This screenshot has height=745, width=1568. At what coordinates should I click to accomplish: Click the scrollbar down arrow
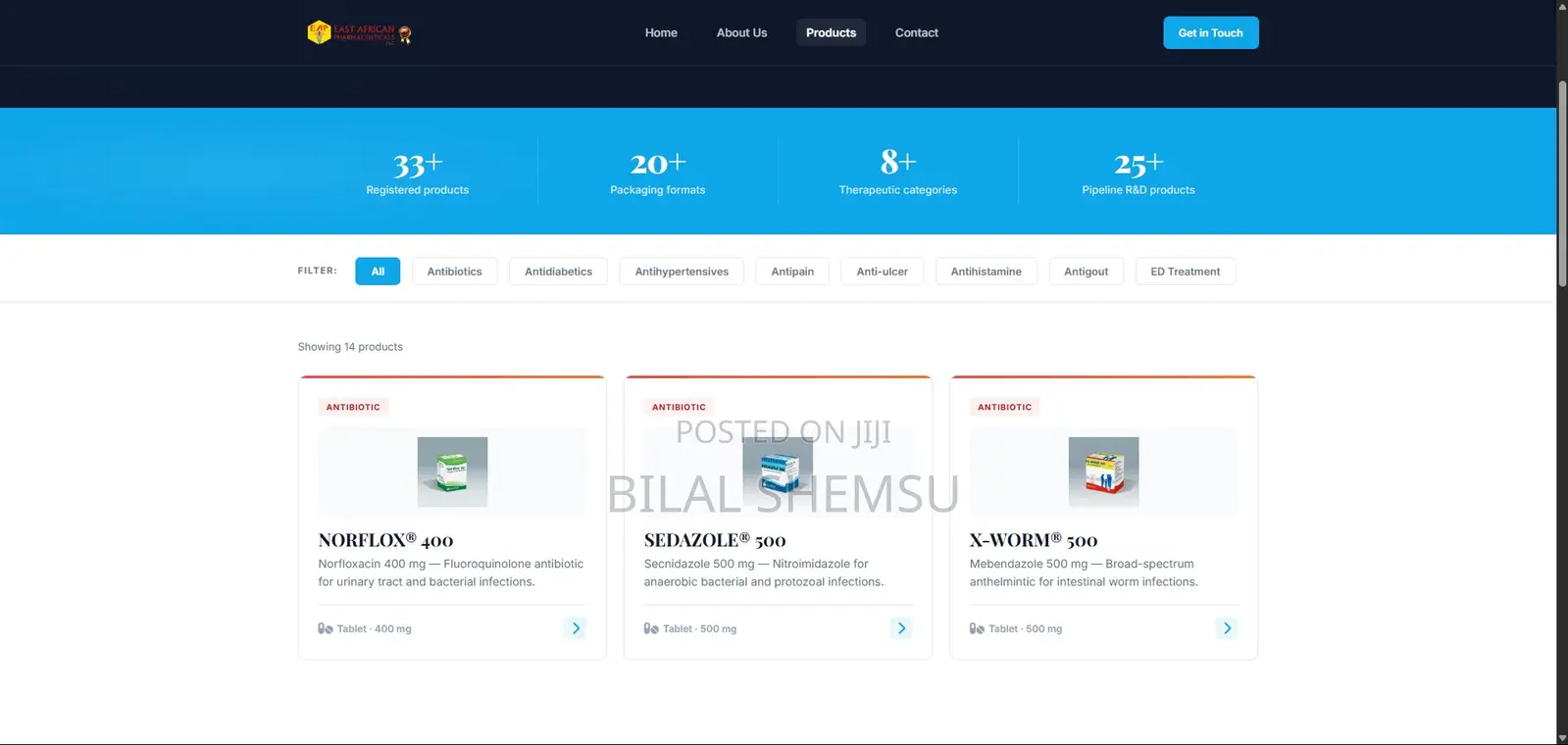1562,738
